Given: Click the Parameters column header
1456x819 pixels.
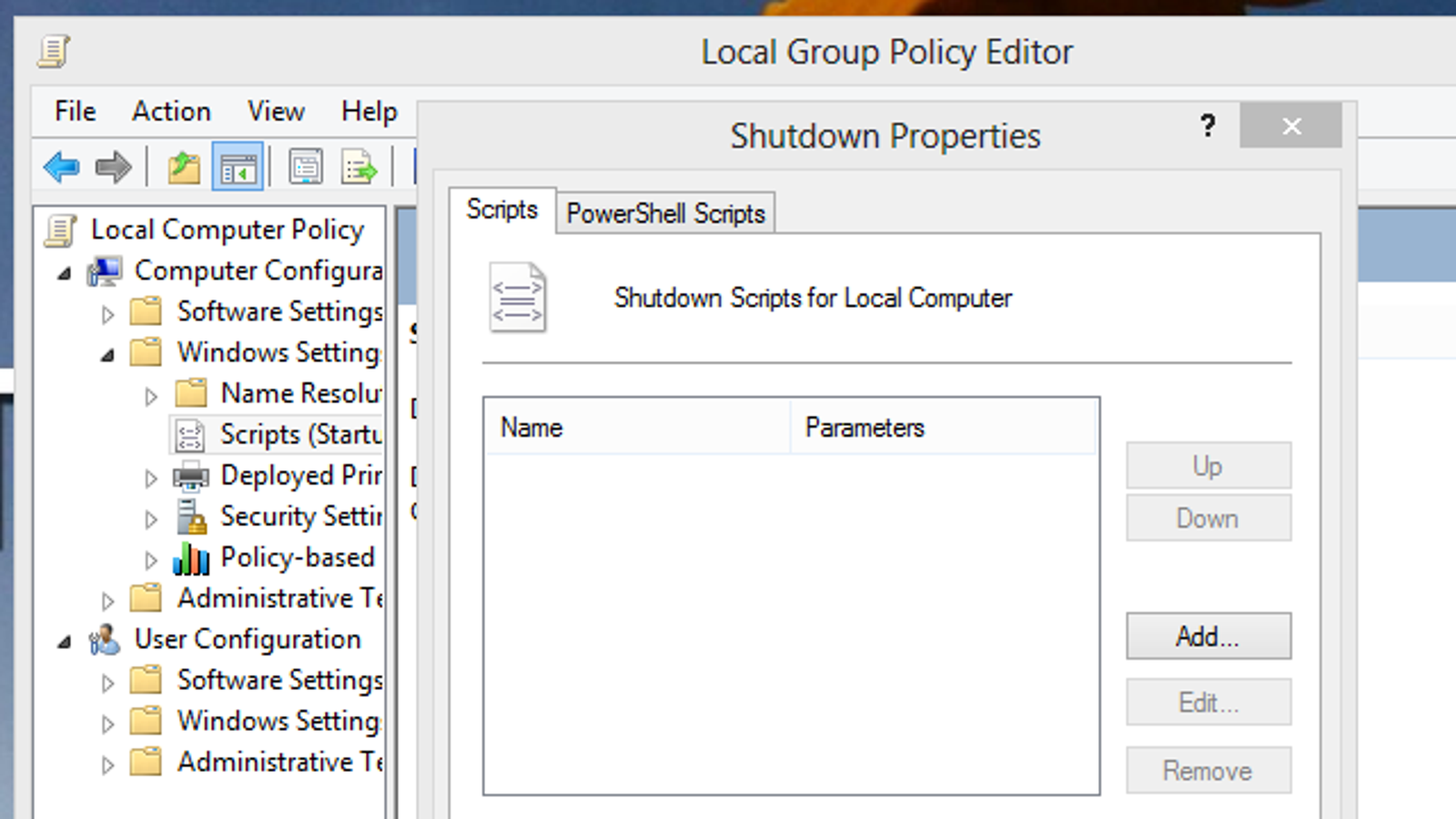Looking at the screenshot, I should (943, 427).
